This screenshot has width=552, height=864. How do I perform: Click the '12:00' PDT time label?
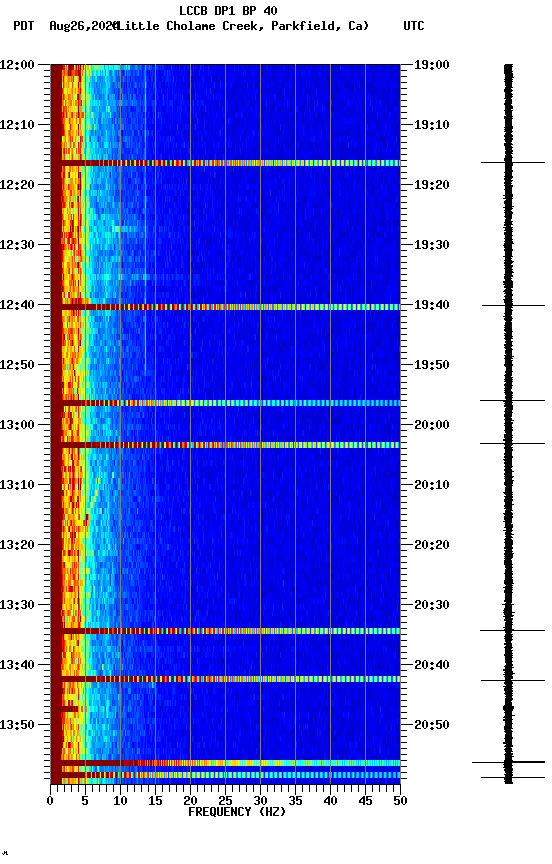[17, 65]
